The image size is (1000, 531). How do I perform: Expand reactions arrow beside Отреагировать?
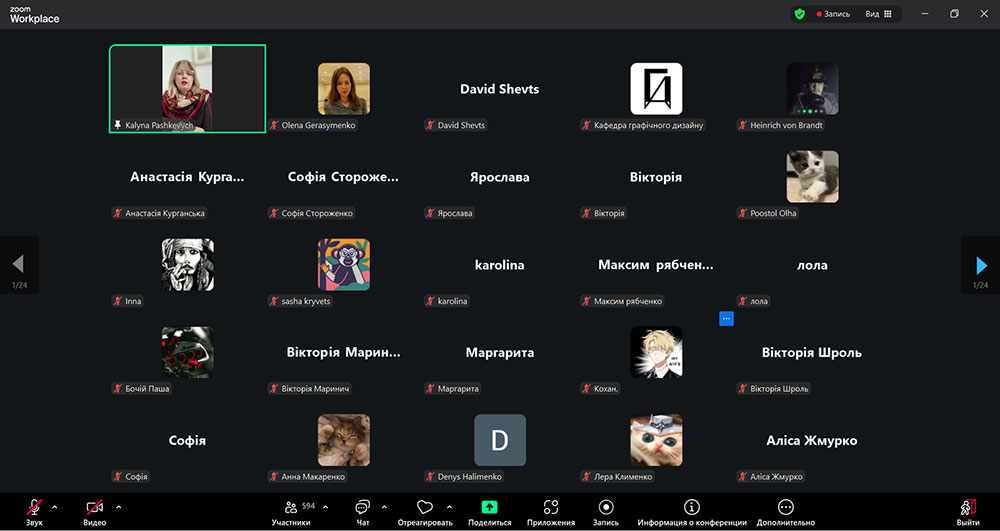tap(449, 506)
